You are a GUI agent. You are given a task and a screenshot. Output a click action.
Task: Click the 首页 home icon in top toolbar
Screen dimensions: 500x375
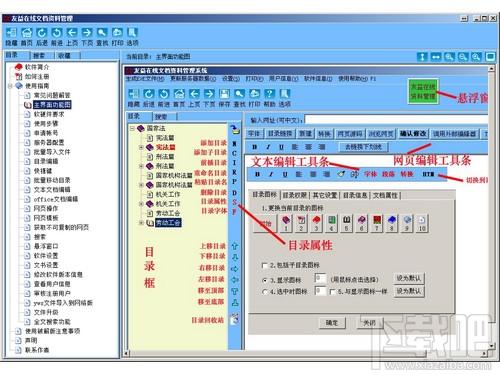[27, 32]
